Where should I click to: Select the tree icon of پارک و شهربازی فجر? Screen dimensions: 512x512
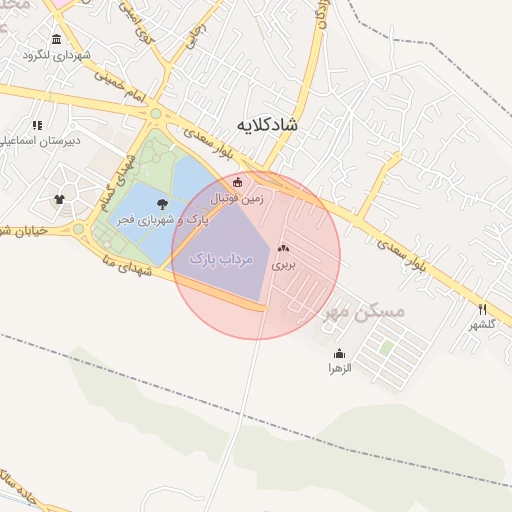(x=162, y=204)
